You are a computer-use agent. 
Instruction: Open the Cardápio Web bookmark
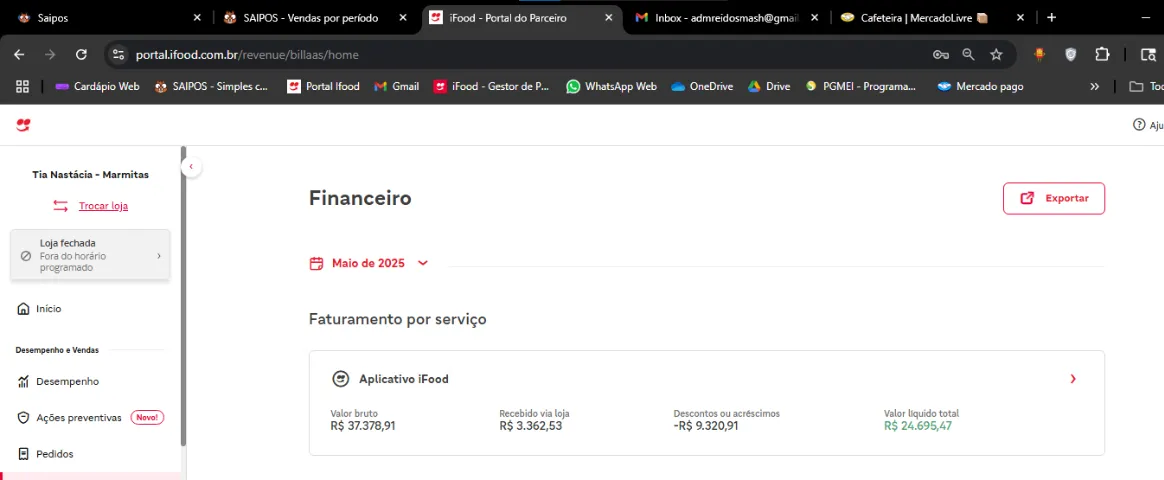(x=97, y=86)
